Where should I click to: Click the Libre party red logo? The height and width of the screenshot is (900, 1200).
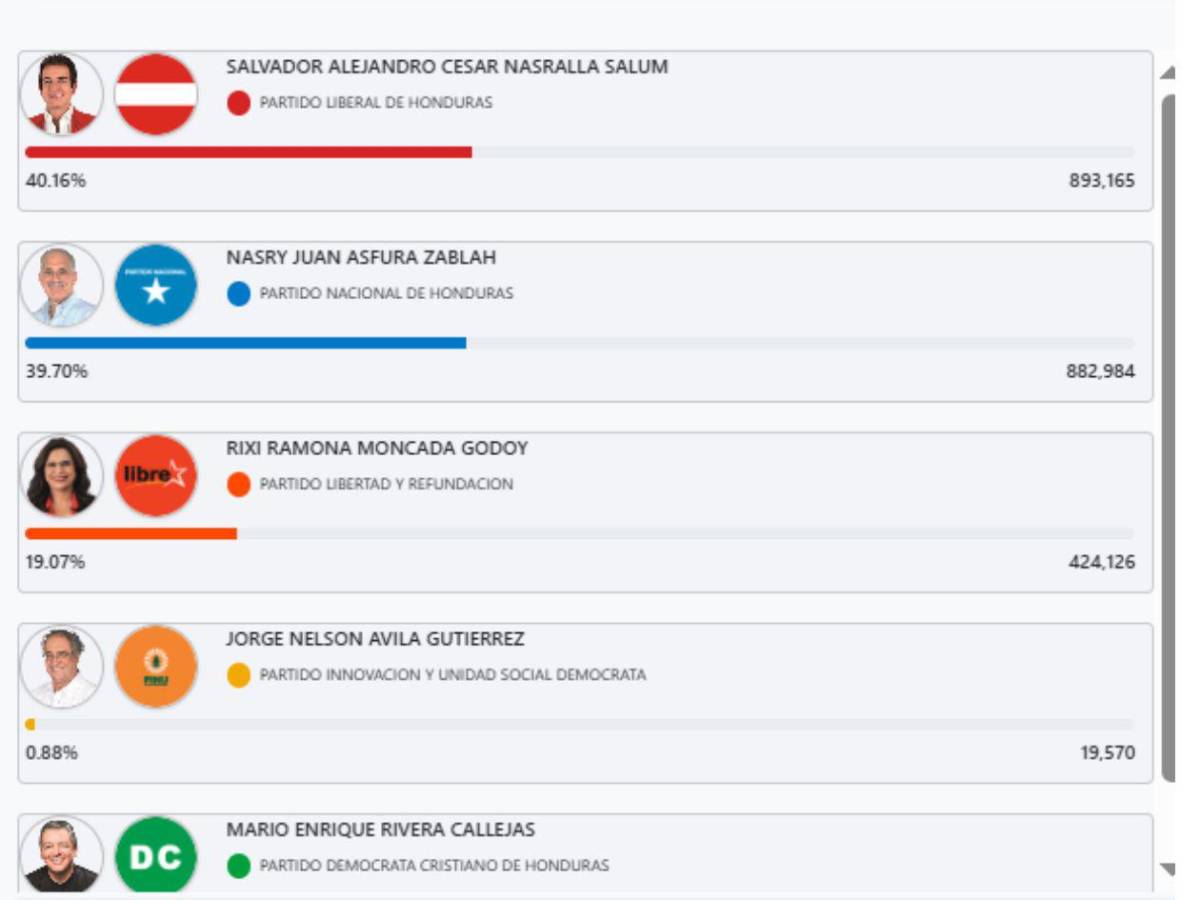pyautogui.click(x=156, y=475)
